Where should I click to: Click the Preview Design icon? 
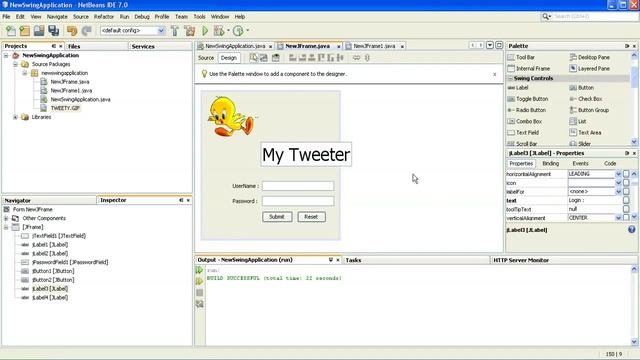(x=276, y=58)
